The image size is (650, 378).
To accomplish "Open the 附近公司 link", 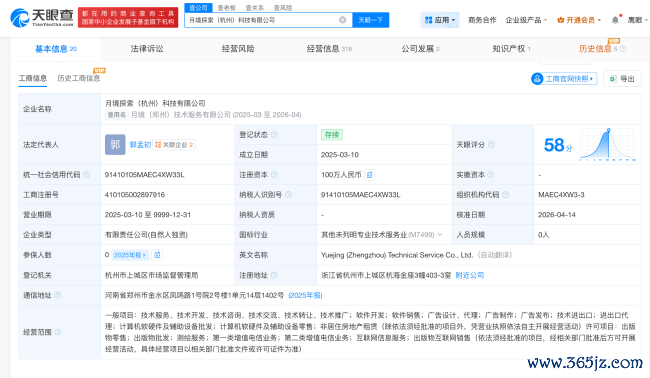I will pyautogui.click(x=470, y=275).
